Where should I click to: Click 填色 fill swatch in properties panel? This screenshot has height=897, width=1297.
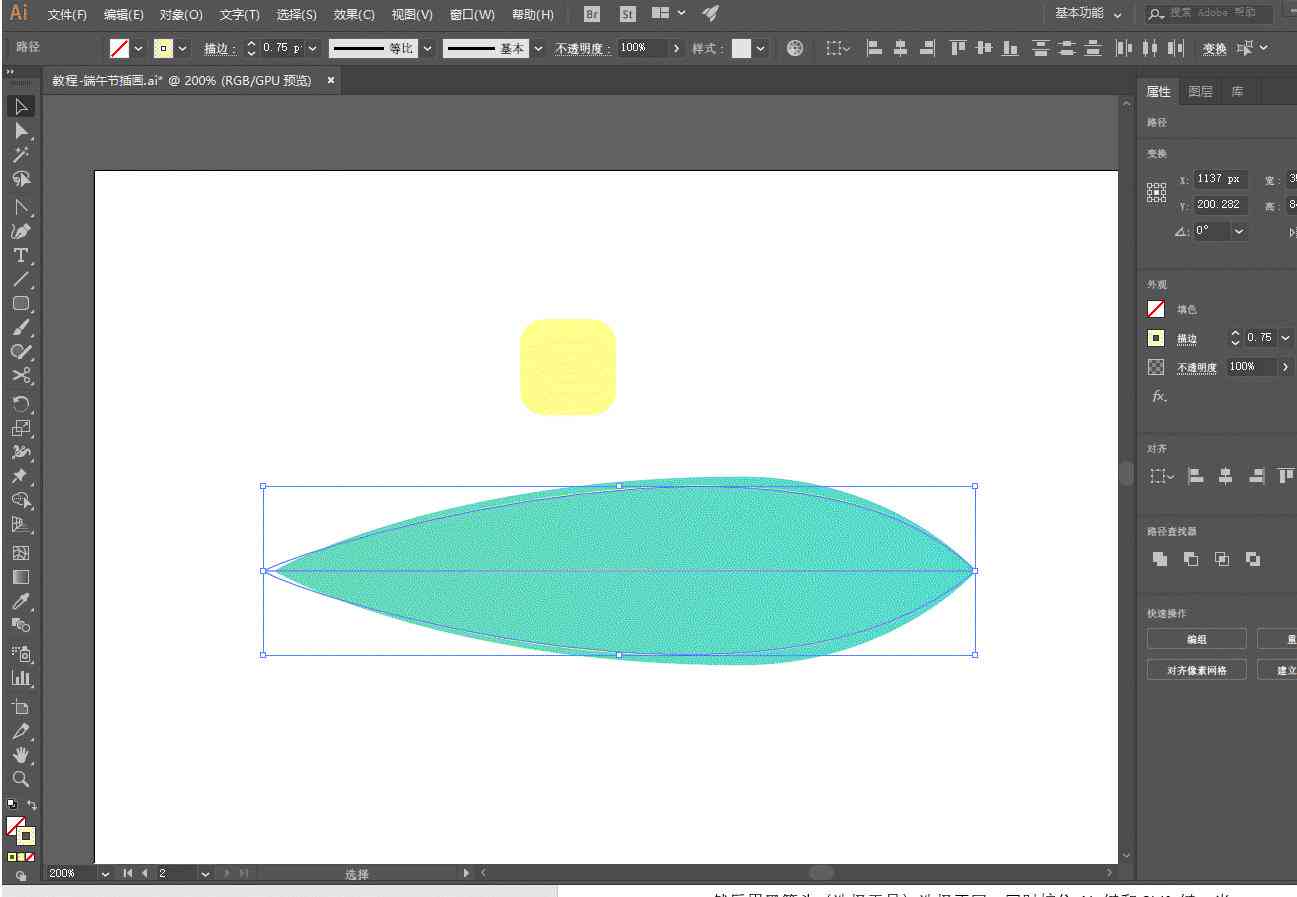point(1156,309)
